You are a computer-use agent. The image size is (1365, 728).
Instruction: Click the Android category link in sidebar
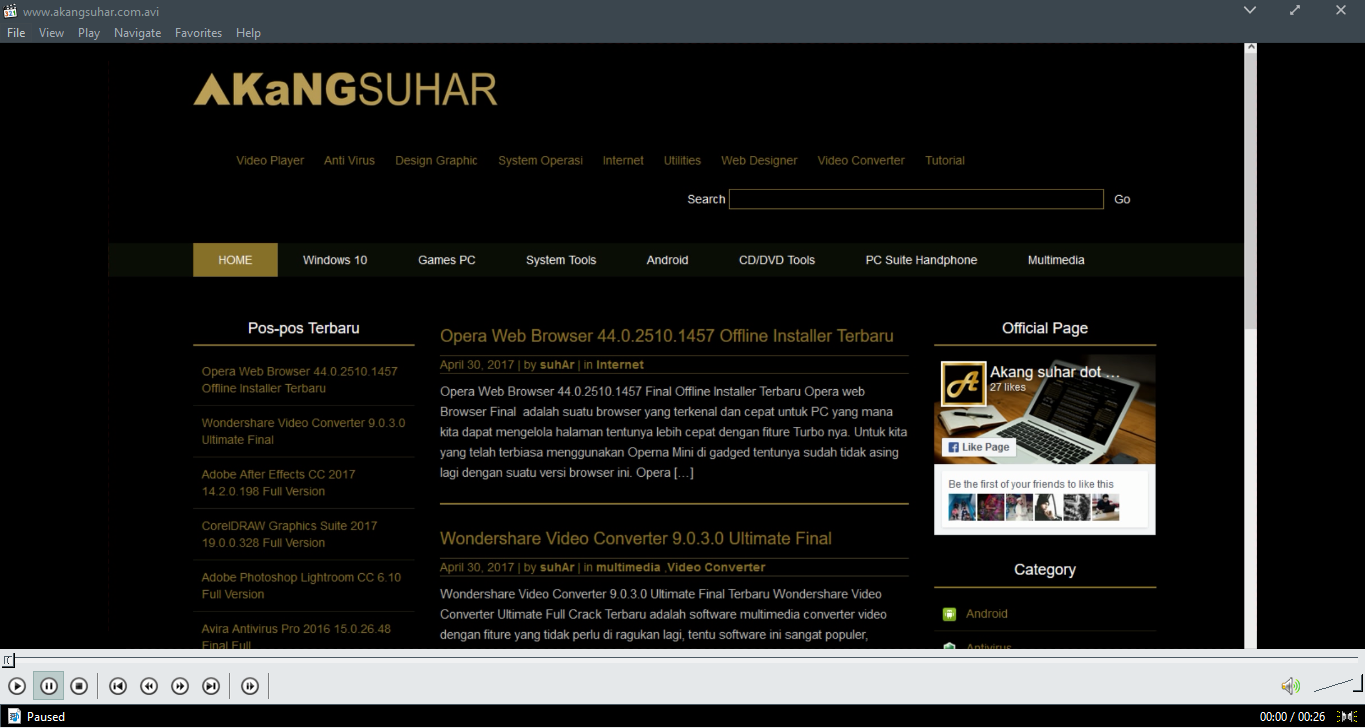pos(987,614)
